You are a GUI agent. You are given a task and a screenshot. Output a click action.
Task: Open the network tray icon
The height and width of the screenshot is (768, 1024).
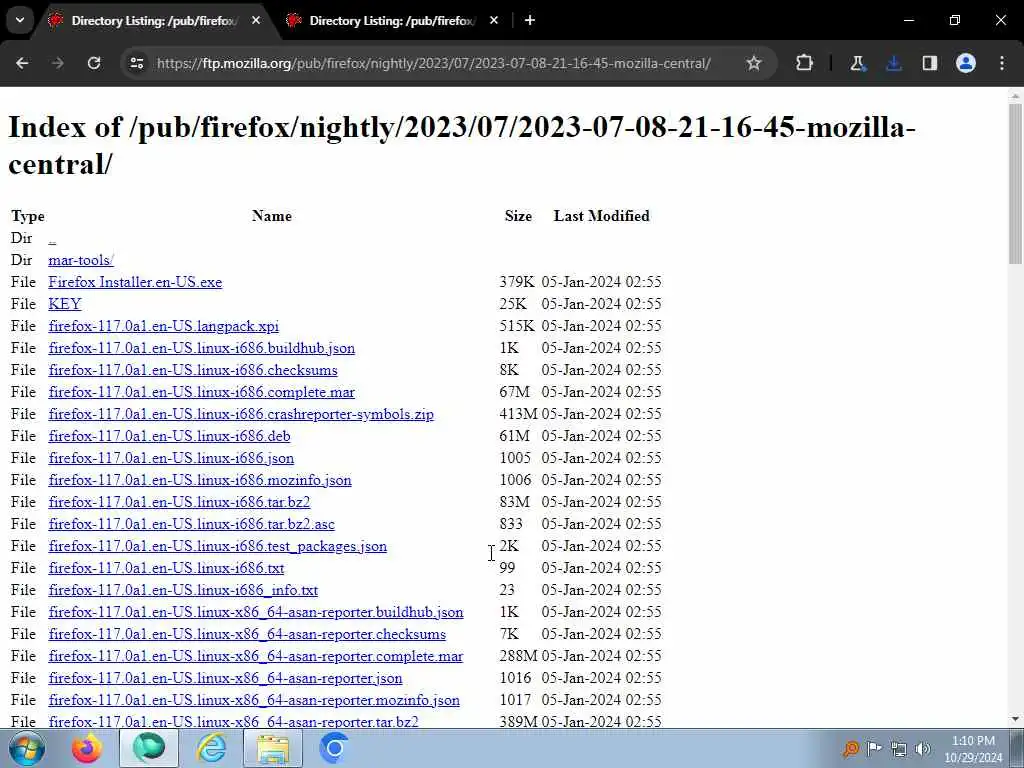[899, 749]
